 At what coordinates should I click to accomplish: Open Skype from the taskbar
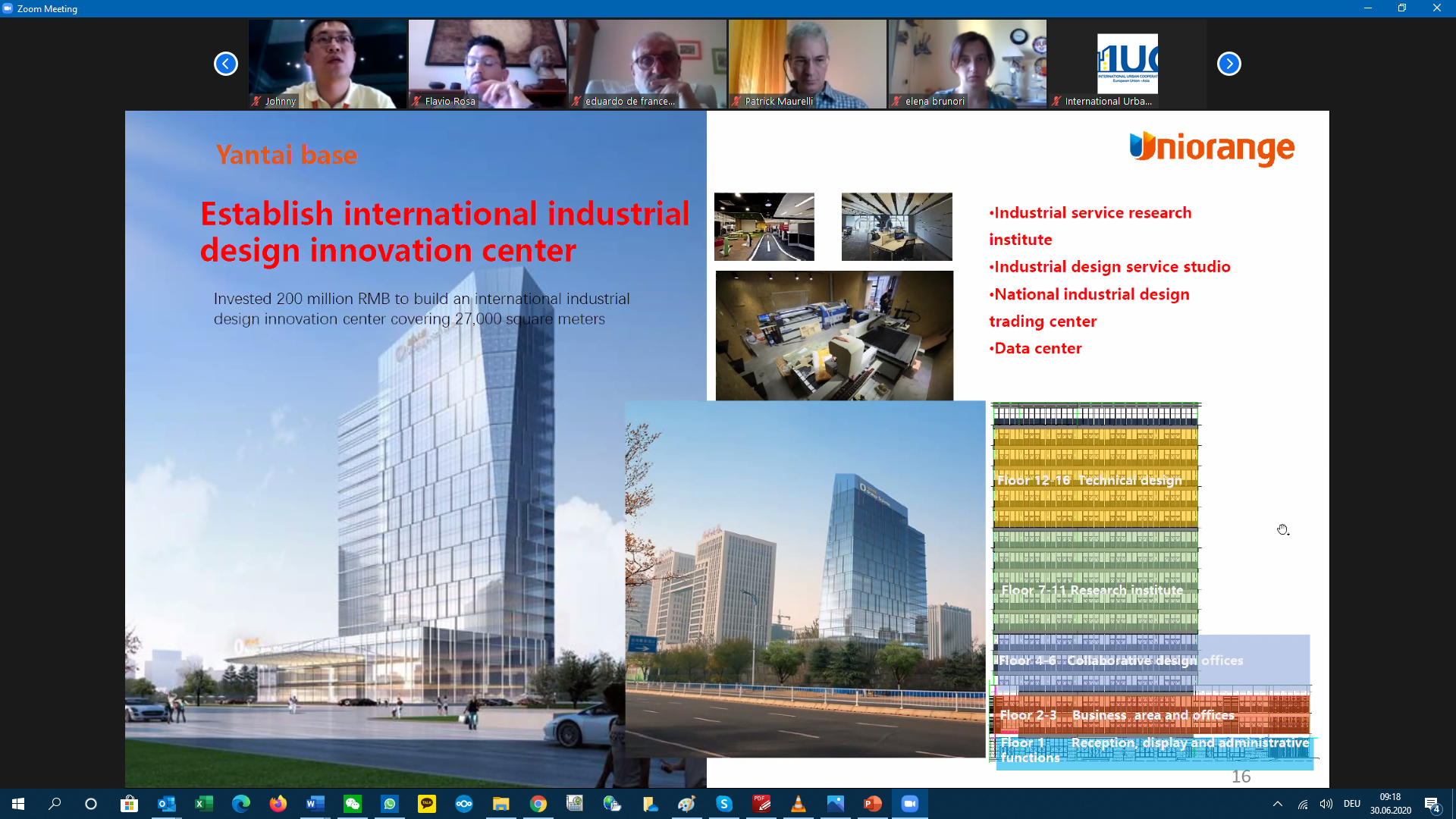(x=723, y=804)
